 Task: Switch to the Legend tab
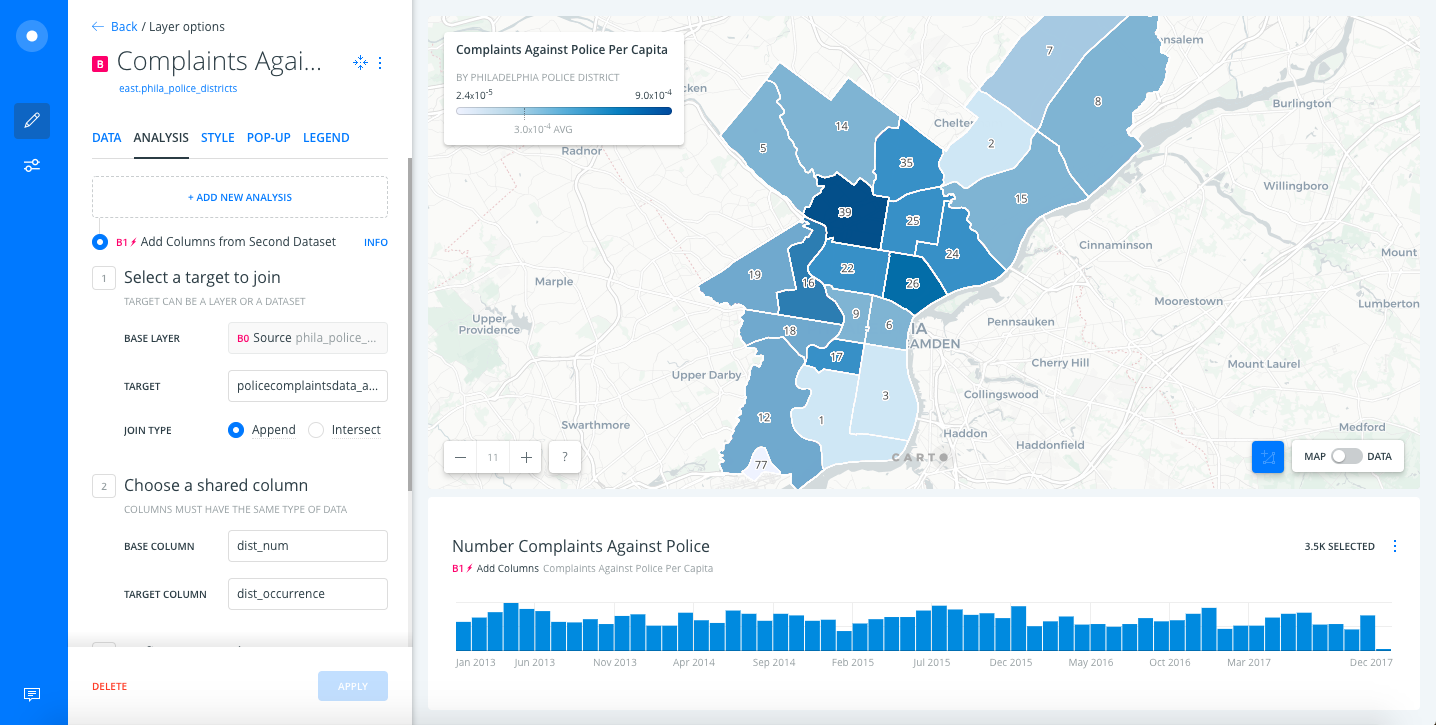(x=326, y=138)
